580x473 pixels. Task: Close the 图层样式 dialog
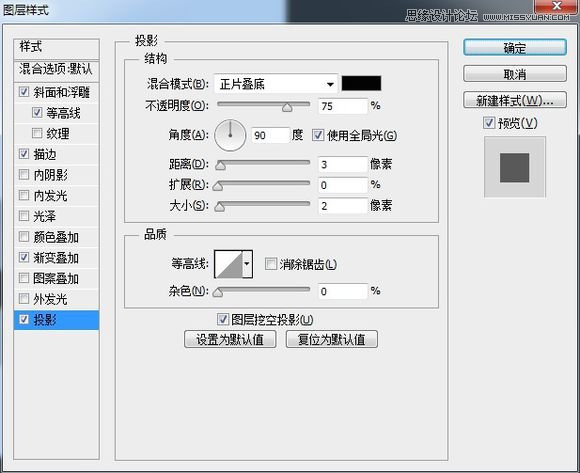pyautogui.click(x=557, y=6)
